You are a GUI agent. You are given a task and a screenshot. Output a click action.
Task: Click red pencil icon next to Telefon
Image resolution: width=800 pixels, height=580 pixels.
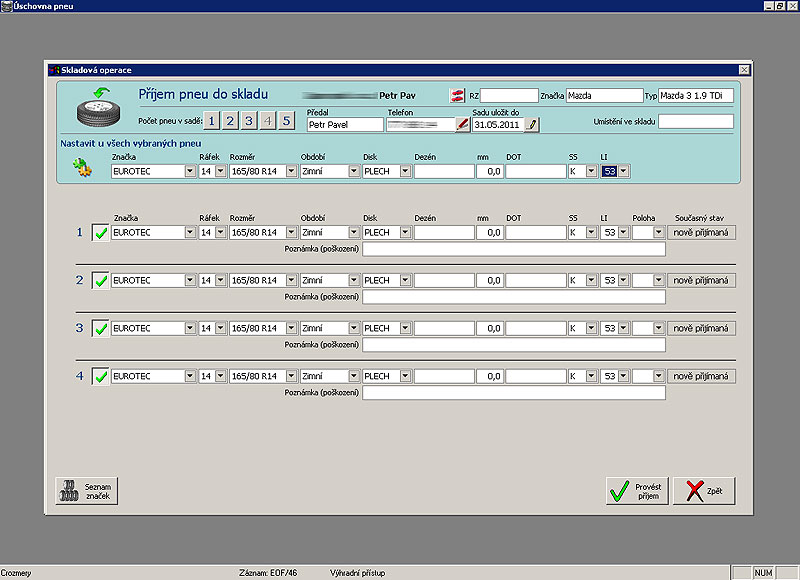462,124
